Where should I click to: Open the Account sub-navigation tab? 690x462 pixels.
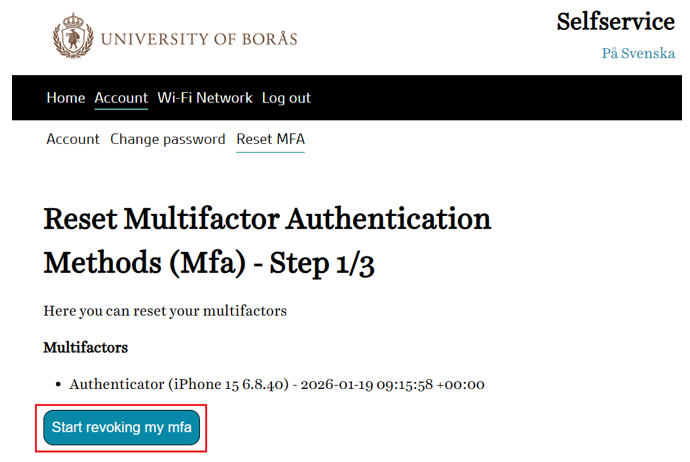(x=73, y=139)
